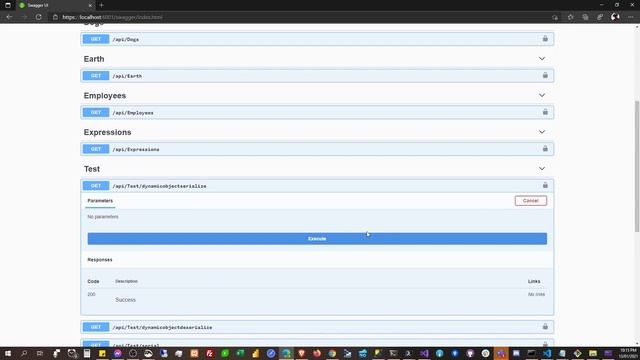640x360 pixels.
Task: Open the purple Visual Studio taskbar icon
Action: click(424, 353)
